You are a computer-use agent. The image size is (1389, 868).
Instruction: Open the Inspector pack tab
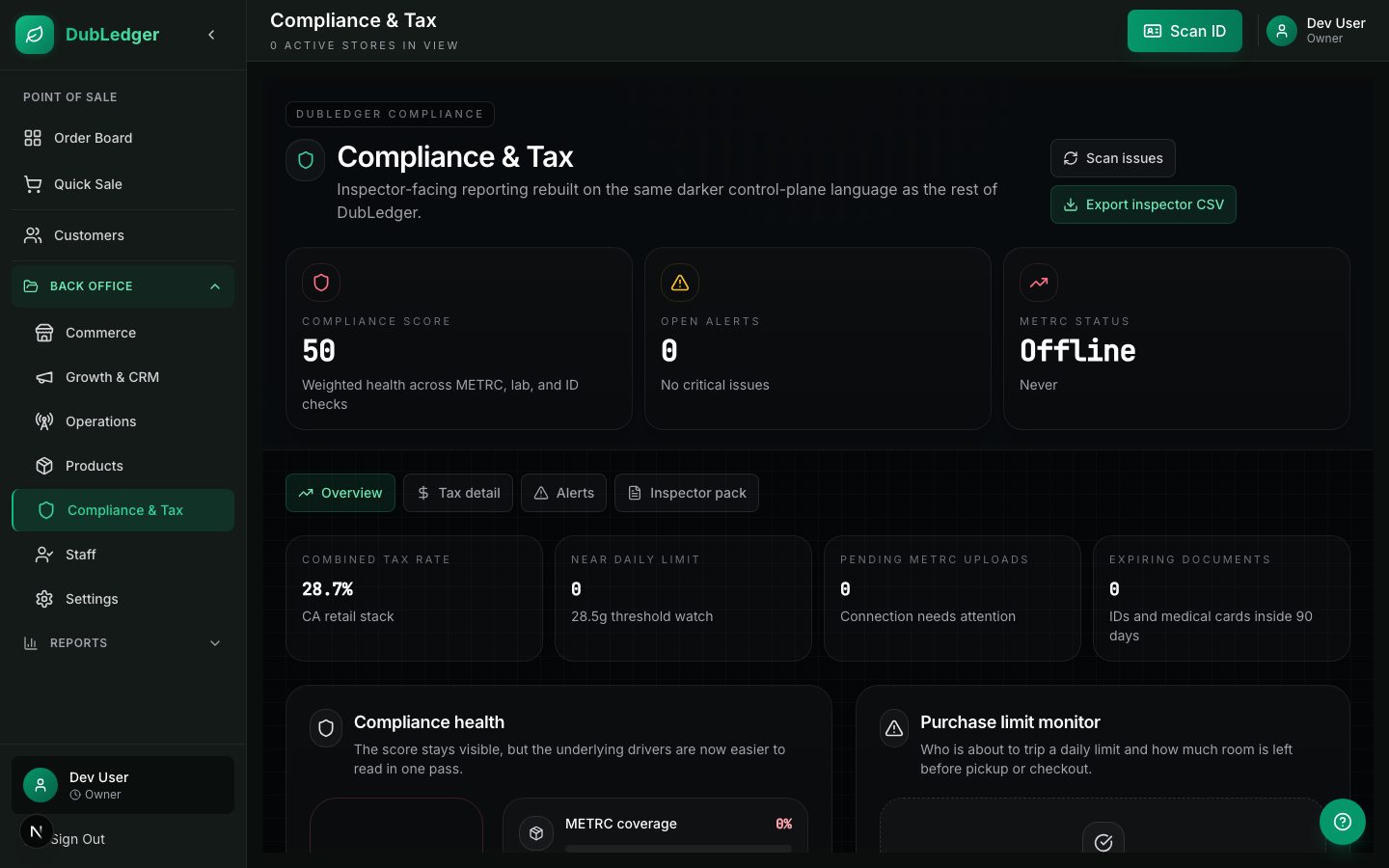pyautogui.click(x=687, y=493)
